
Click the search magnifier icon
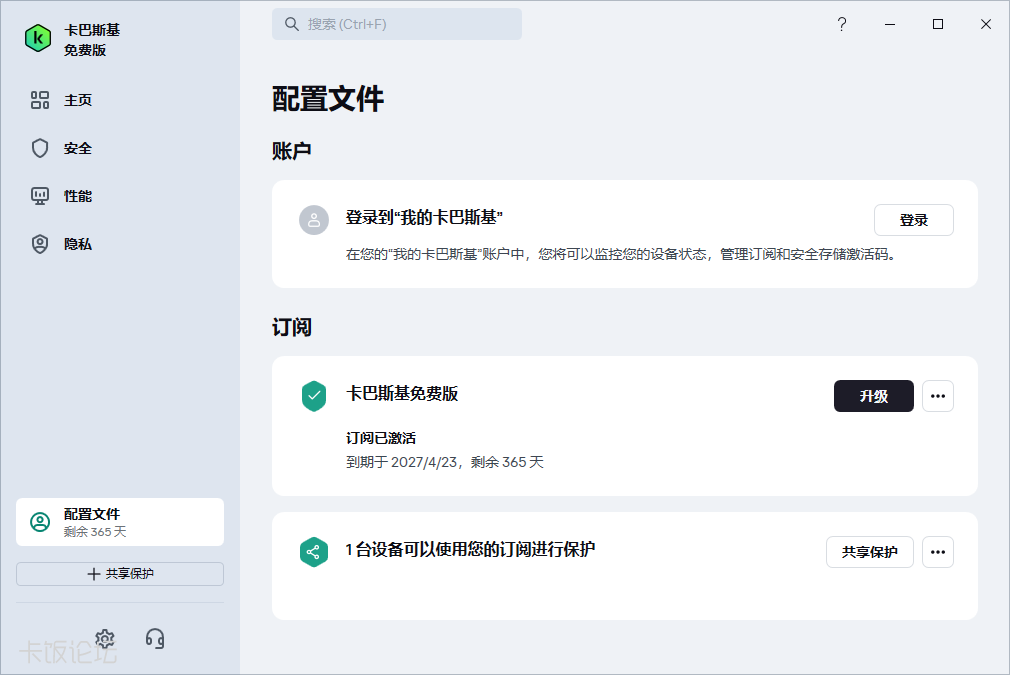pyautogui.click(x=292, y=24)
